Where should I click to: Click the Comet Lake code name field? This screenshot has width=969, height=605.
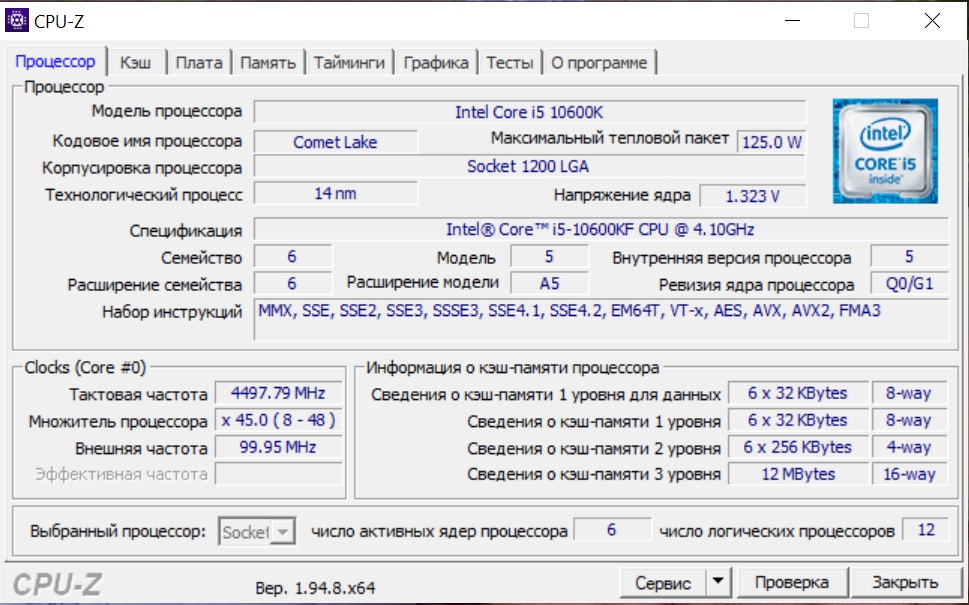335,142
